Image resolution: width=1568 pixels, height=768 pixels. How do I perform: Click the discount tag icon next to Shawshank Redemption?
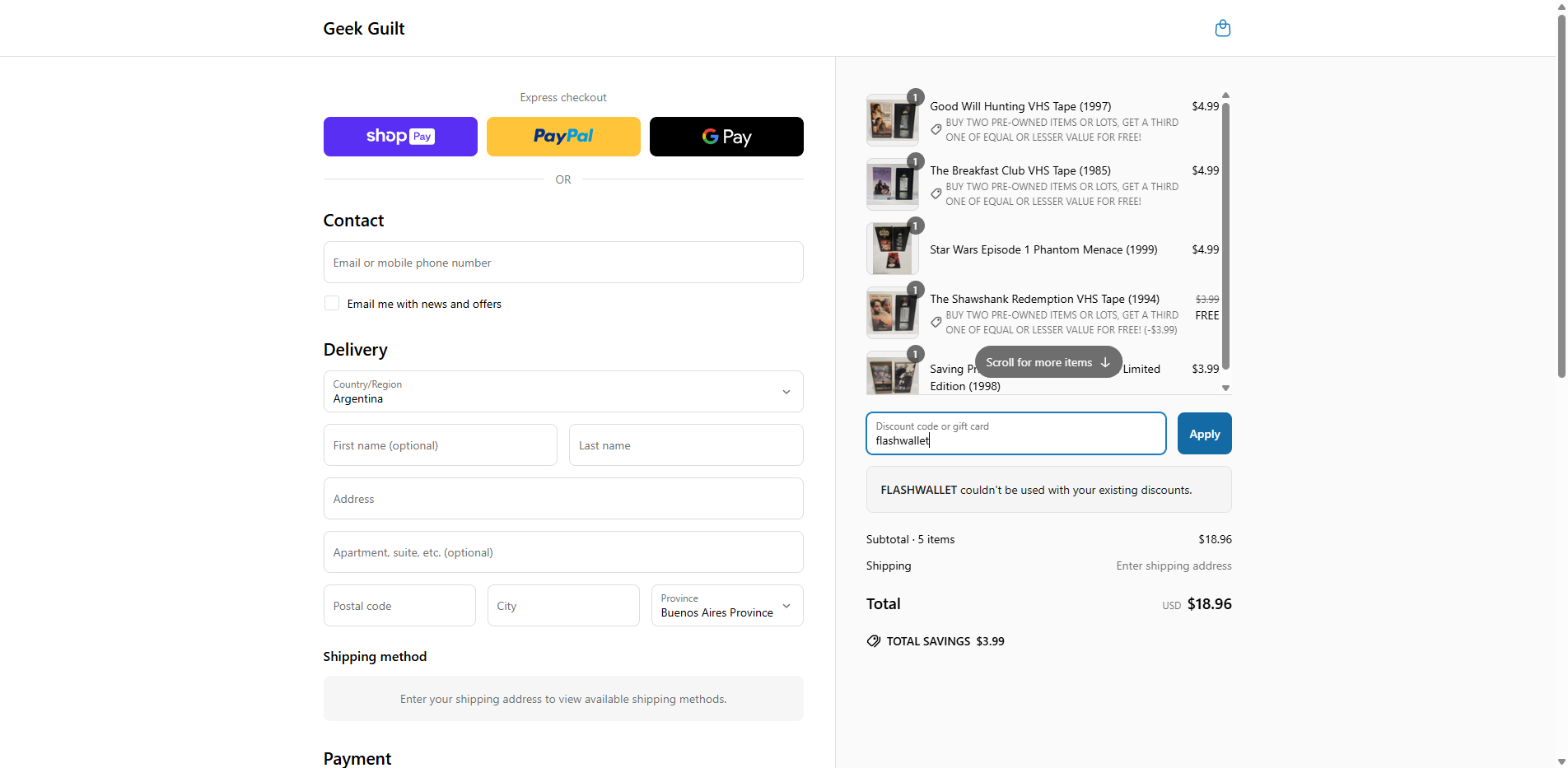(936, 322)
